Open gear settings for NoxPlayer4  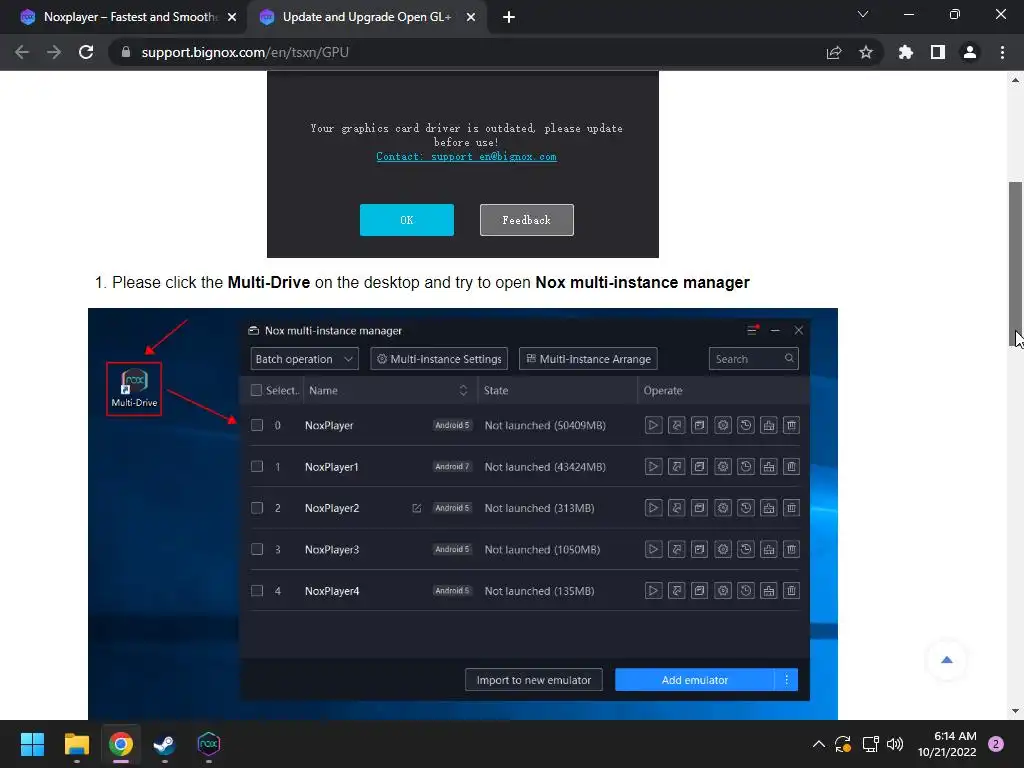tap(722, 591)
